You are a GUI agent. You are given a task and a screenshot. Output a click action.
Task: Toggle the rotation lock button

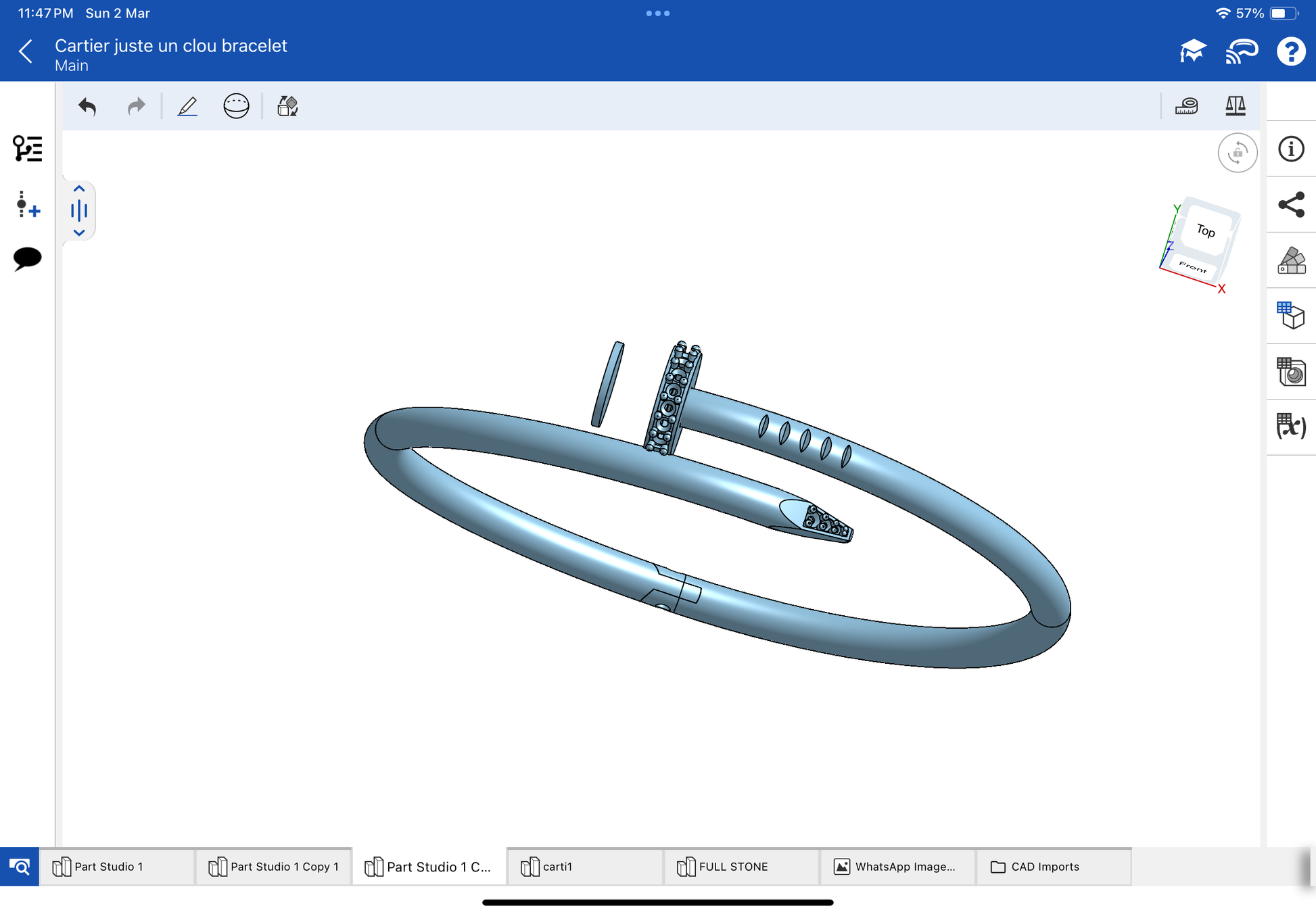point(1237,153)
